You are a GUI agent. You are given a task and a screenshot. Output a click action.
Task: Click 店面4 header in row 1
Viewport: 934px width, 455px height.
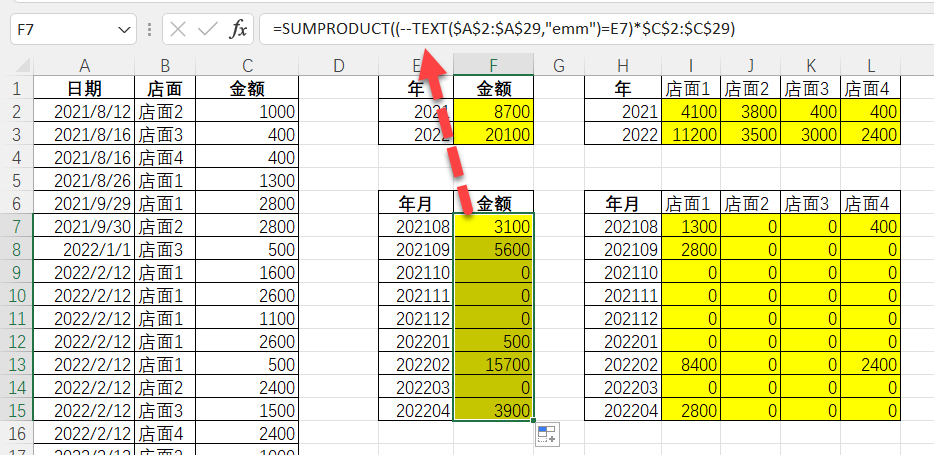coord(870,88)
